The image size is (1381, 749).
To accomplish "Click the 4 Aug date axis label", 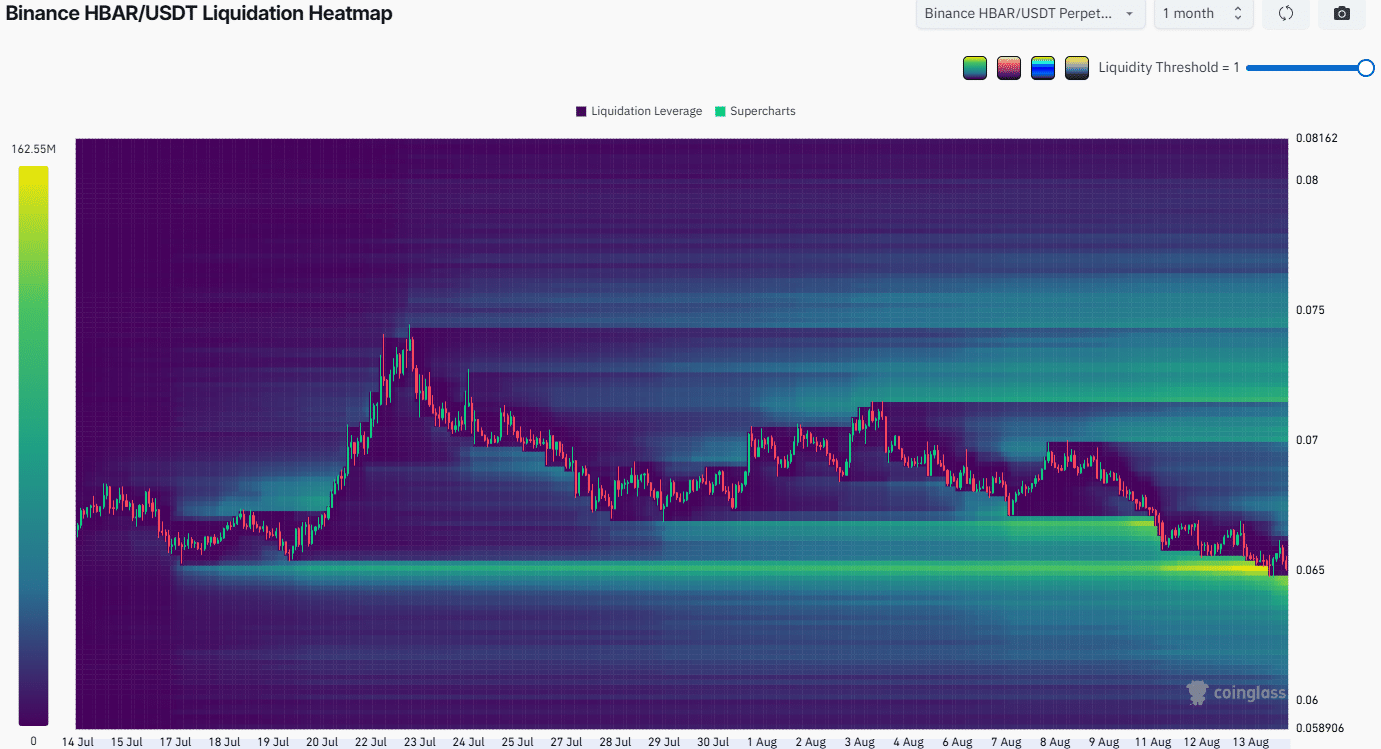I will (907, 742).
